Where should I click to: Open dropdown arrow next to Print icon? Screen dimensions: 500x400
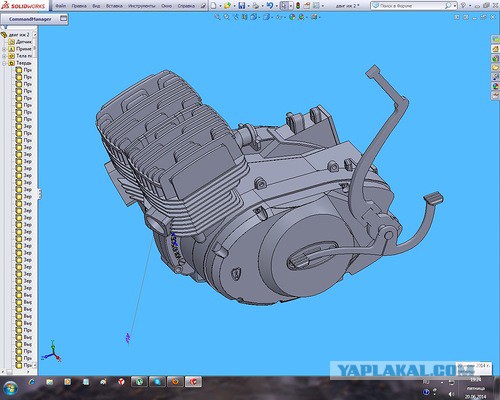(x=262, y=6)
